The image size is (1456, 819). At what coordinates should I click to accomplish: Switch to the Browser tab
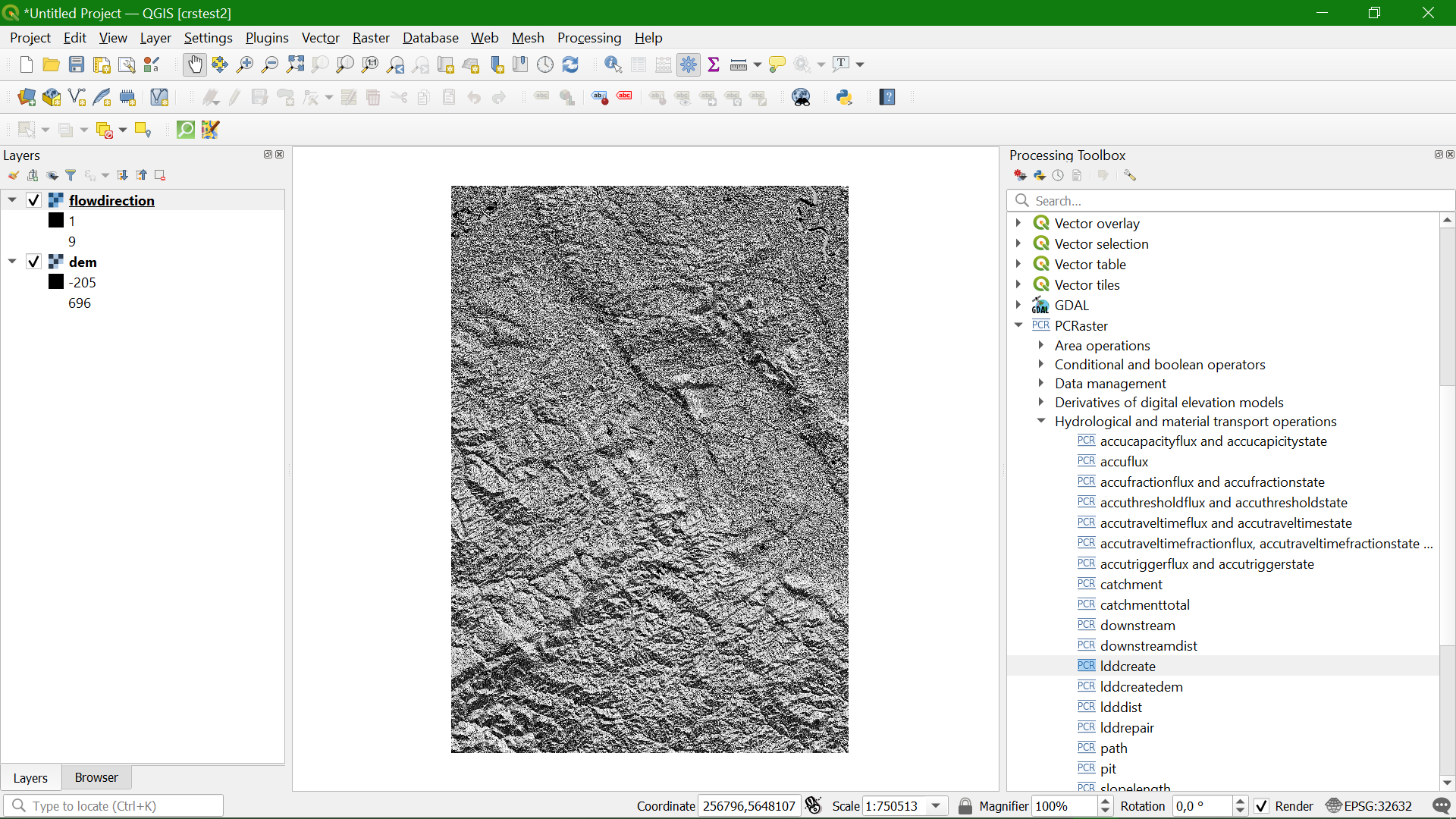pos(96,777)
